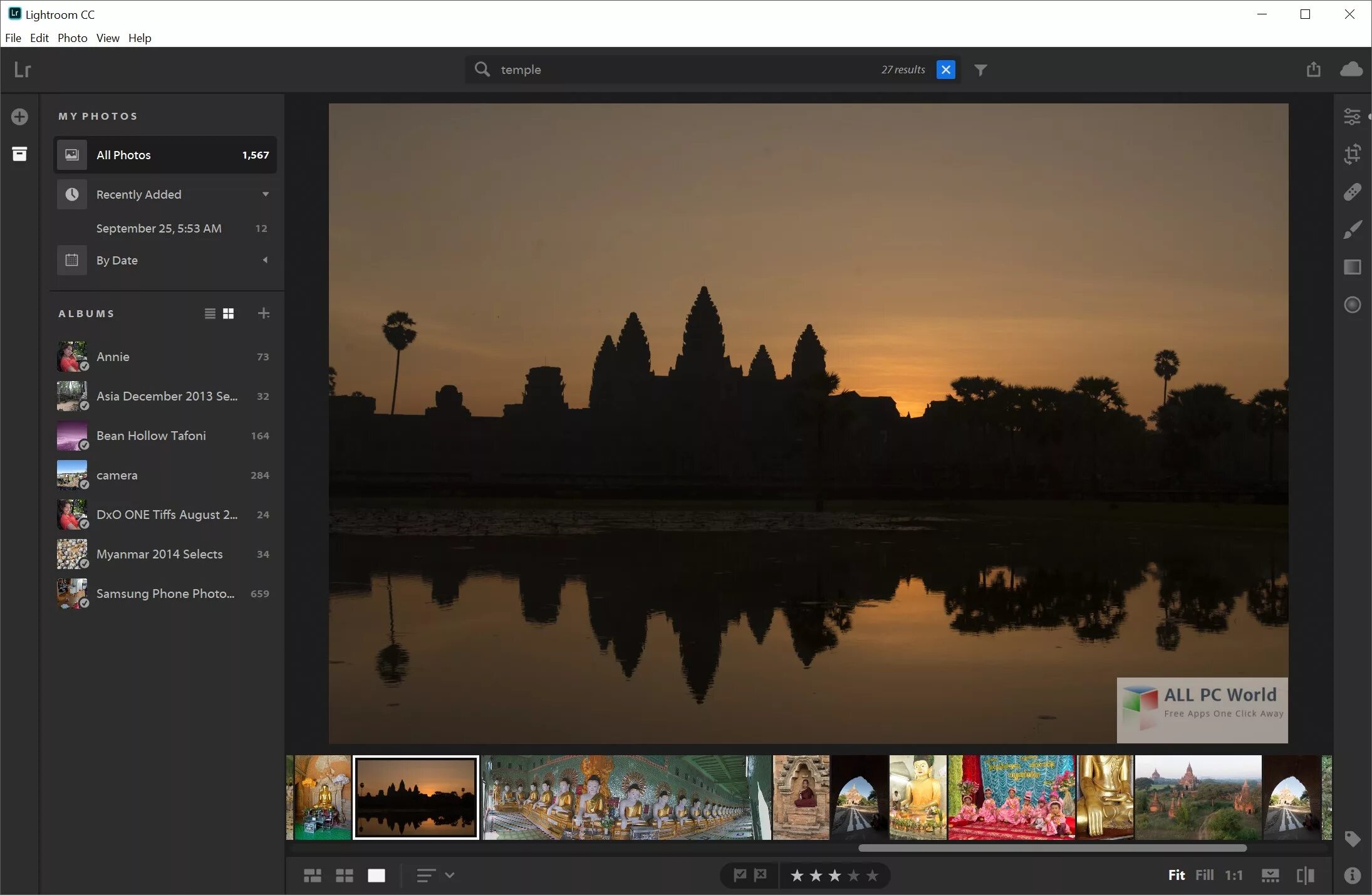
Task: Open the View menu
Action: [x=108, y=38]
